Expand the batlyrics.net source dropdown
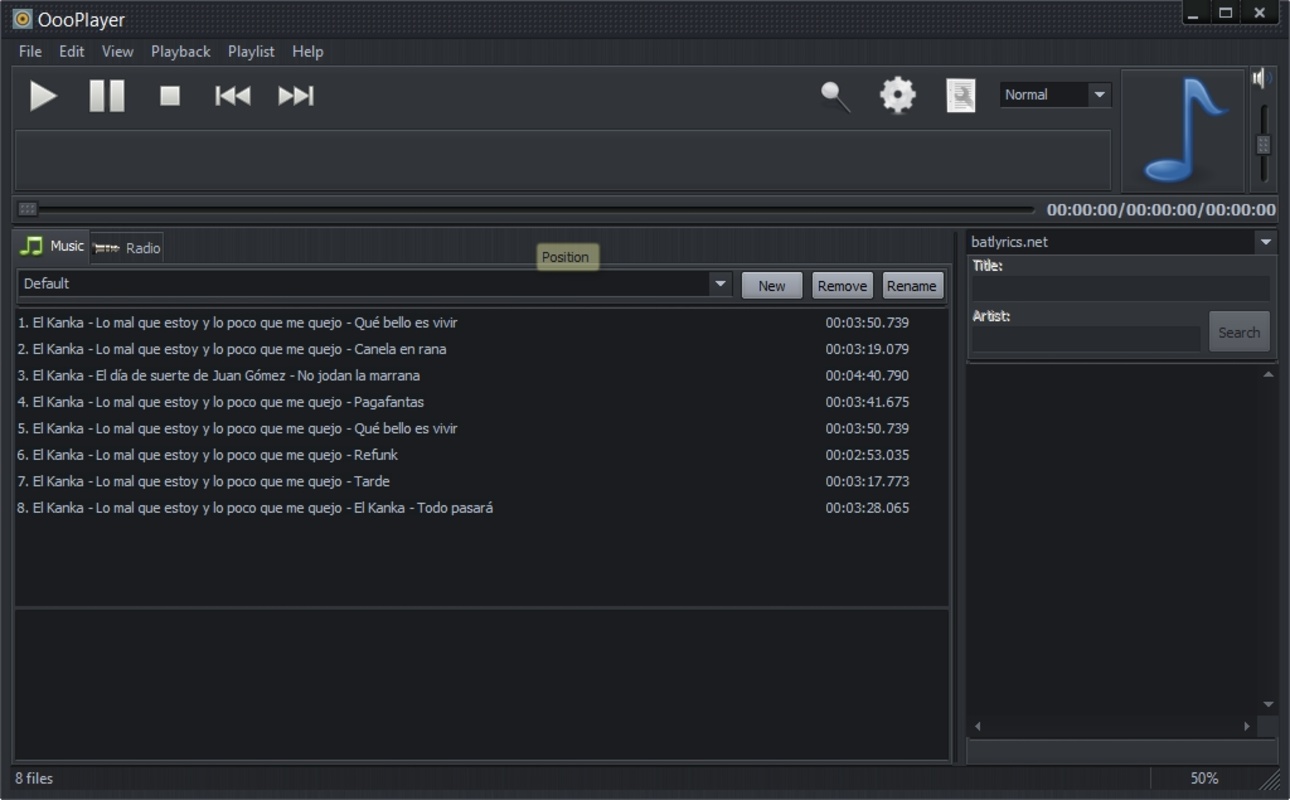The height and width of the screenshot is (800, 1290). click(x=1266, y=242)
